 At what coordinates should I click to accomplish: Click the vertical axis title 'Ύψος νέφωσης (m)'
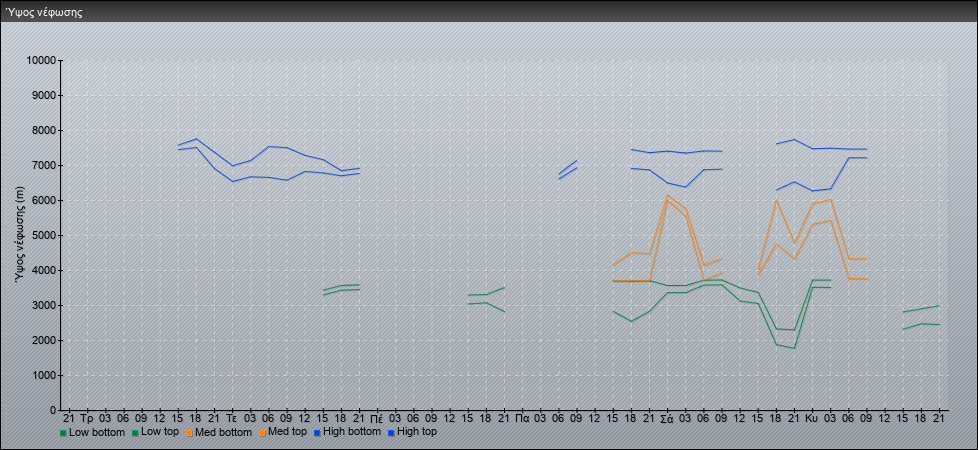click(x=20, y=235)
